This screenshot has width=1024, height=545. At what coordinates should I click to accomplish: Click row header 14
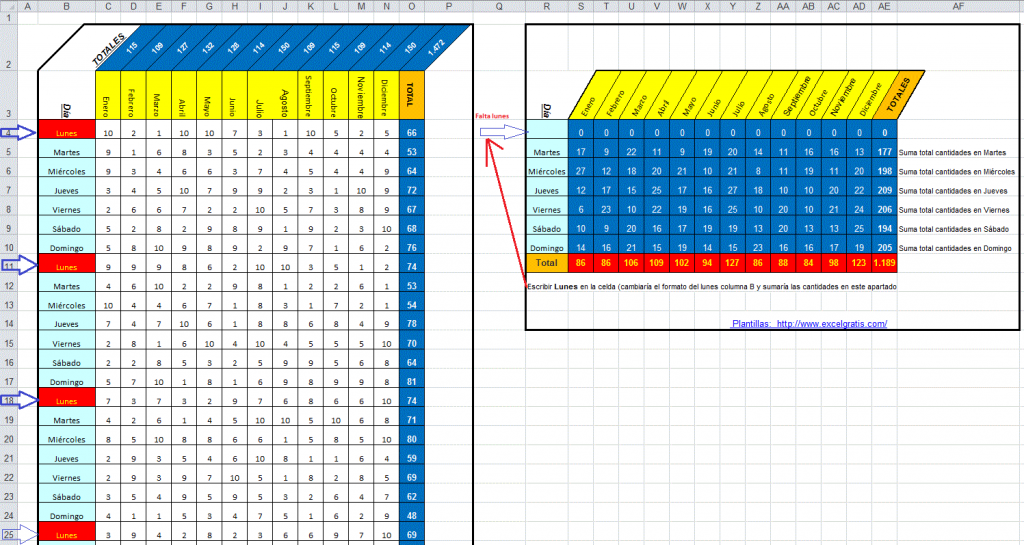pyautogui.click(x=7, y=324)
